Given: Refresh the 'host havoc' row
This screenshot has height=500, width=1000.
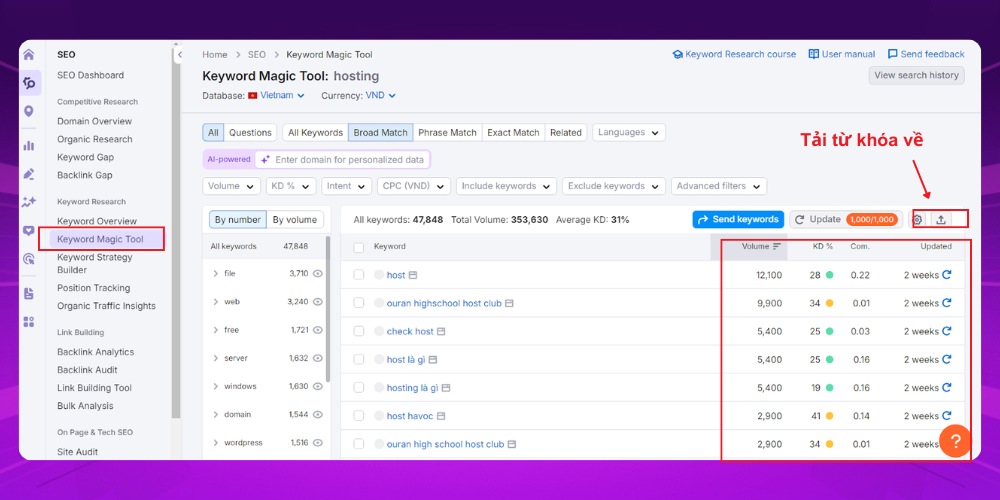Looking at the screenshot, I should point(946,416).
